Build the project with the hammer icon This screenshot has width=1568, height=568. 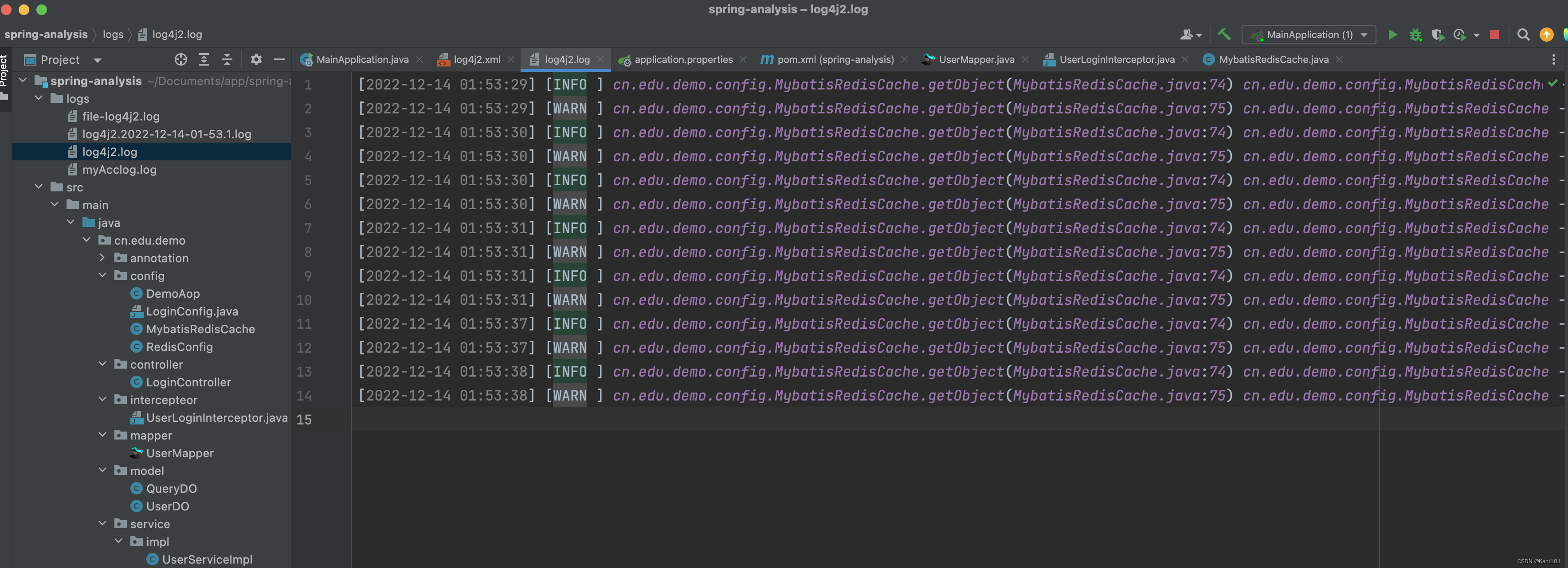pyautogui.click(x=1225, y=35)
